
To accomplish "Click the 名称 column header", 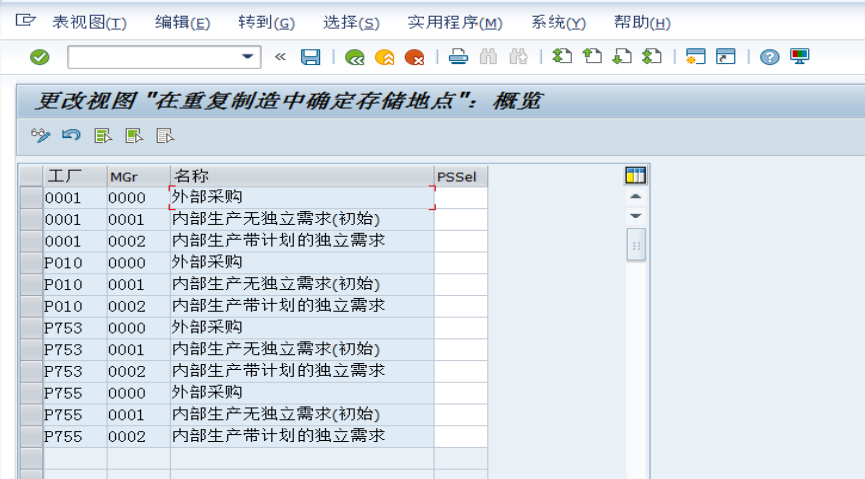I will coord(302,176).
